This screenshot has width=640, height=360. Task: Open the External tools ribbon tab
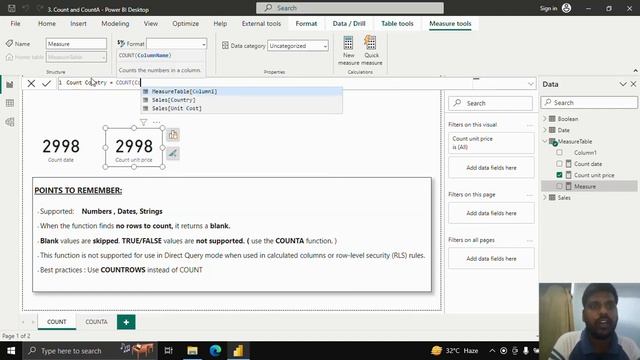[261, 24]
